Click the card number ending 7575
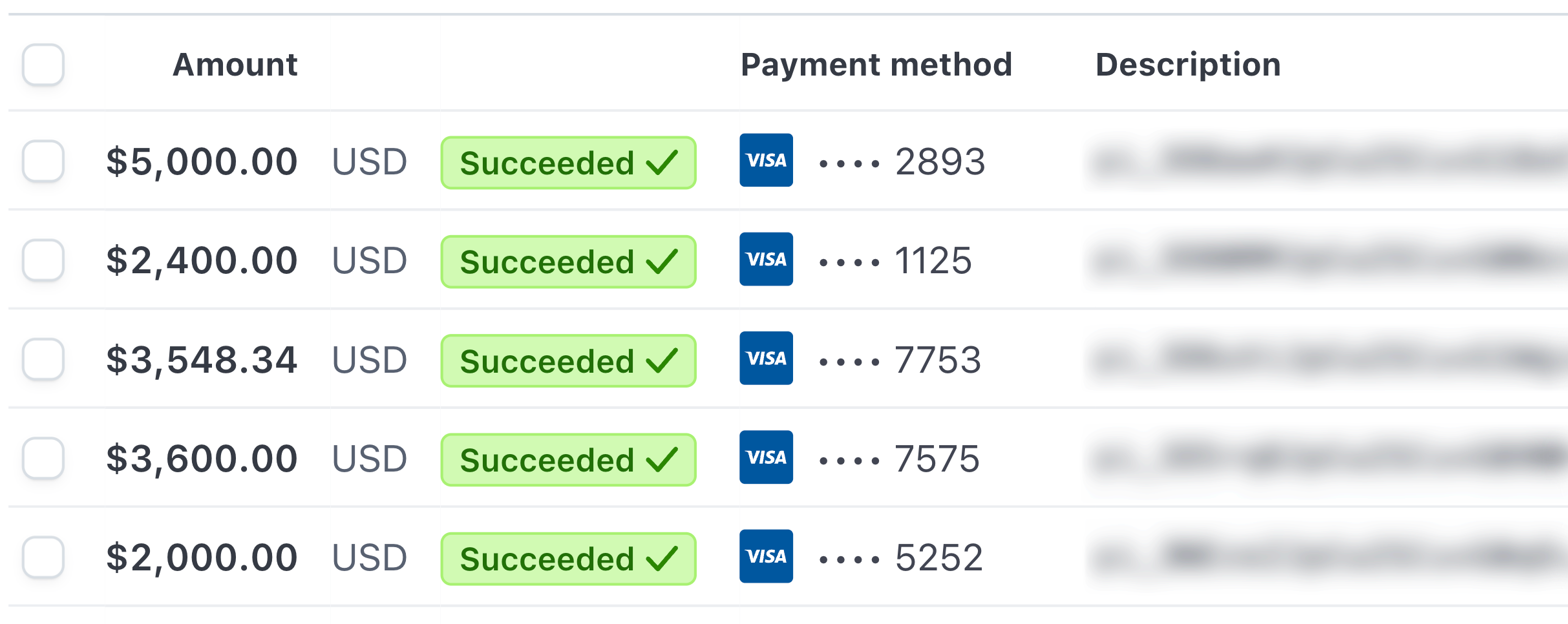Viewport: 1568px width, 624px height. click(x=937, y=459)
